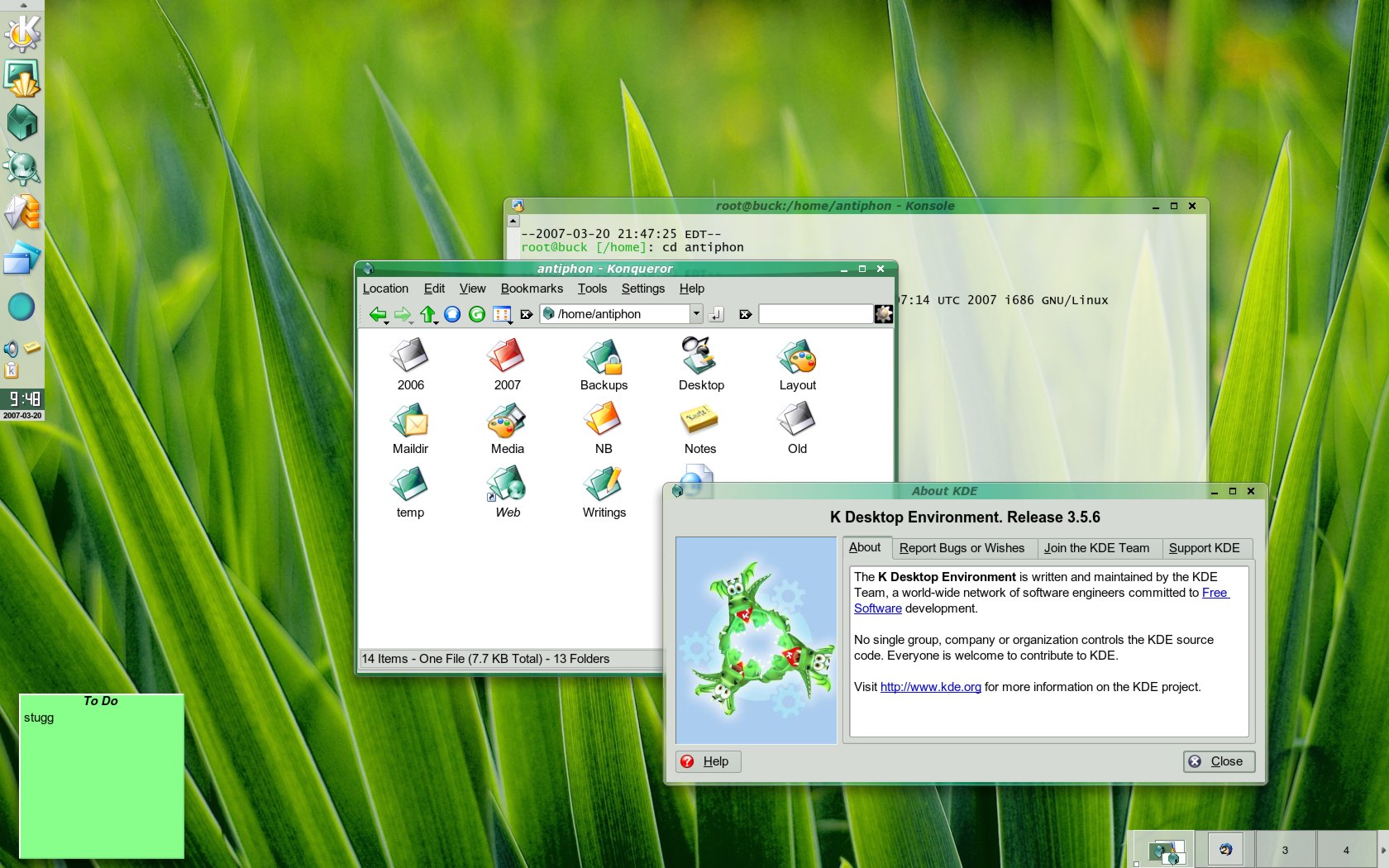
Task: Open the Tools menu in Konqueror
Action: tap(592, 289)
